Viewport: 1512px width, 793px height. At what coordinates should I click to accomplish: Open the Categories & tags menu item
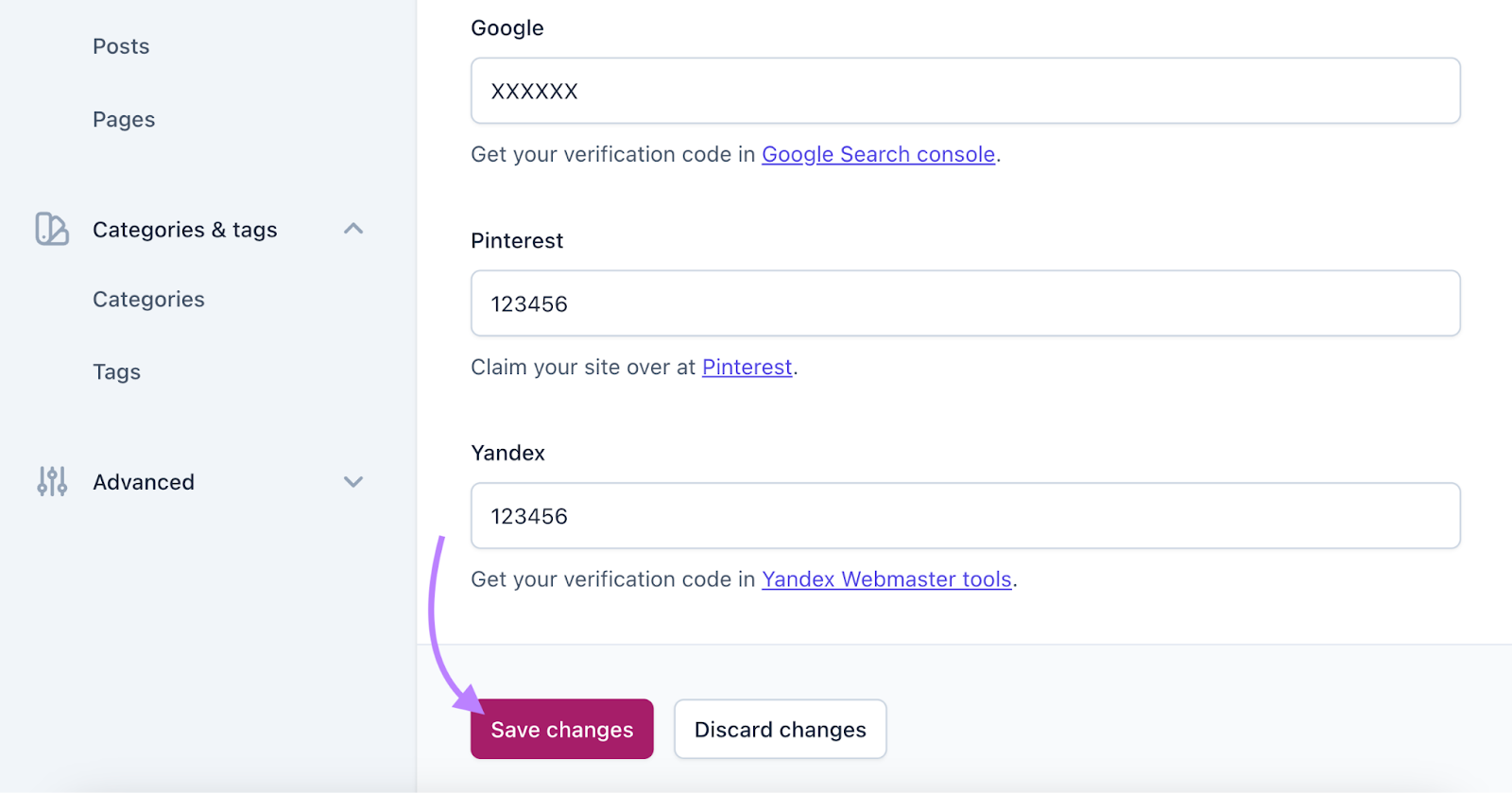click(184, 229)
